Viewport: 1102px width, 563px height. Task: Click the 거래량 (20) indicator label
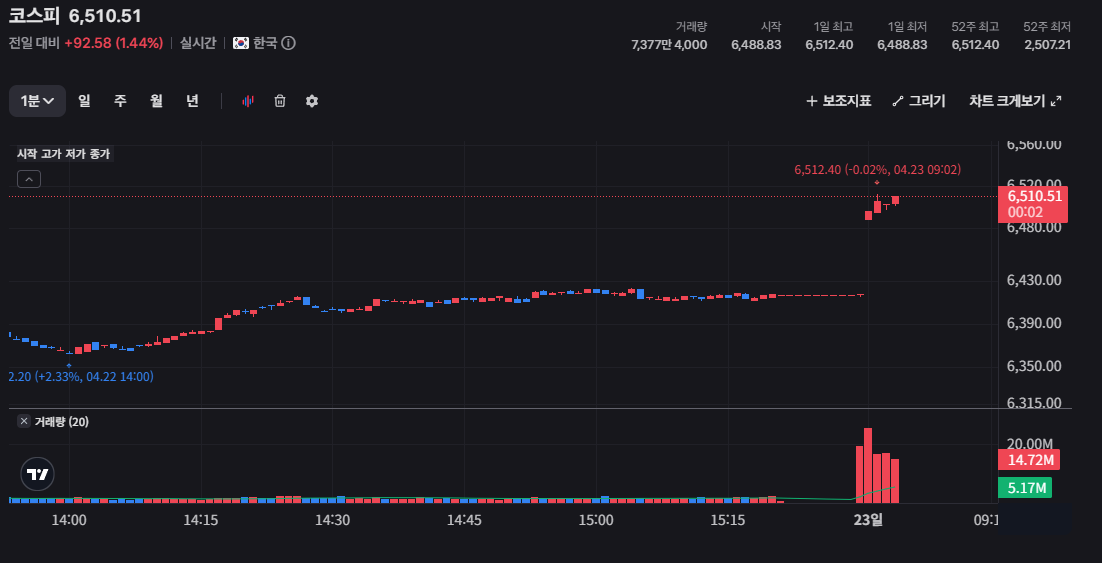pos(62,422)
